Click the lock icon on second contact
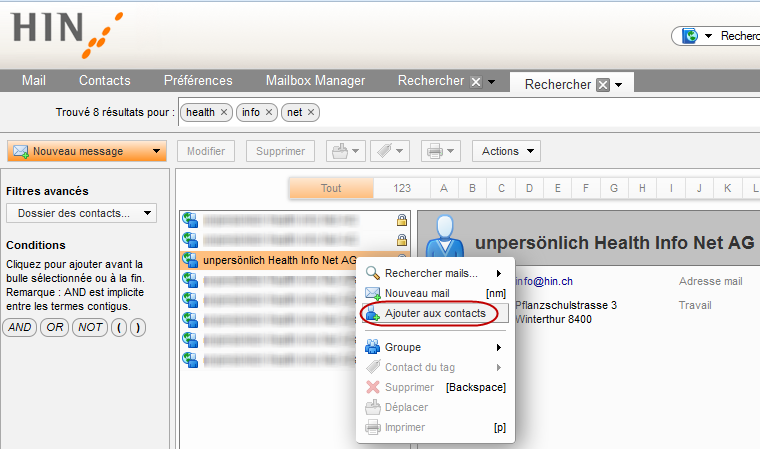Viewport: 760px width, 449px height. (x=402, y=240)
